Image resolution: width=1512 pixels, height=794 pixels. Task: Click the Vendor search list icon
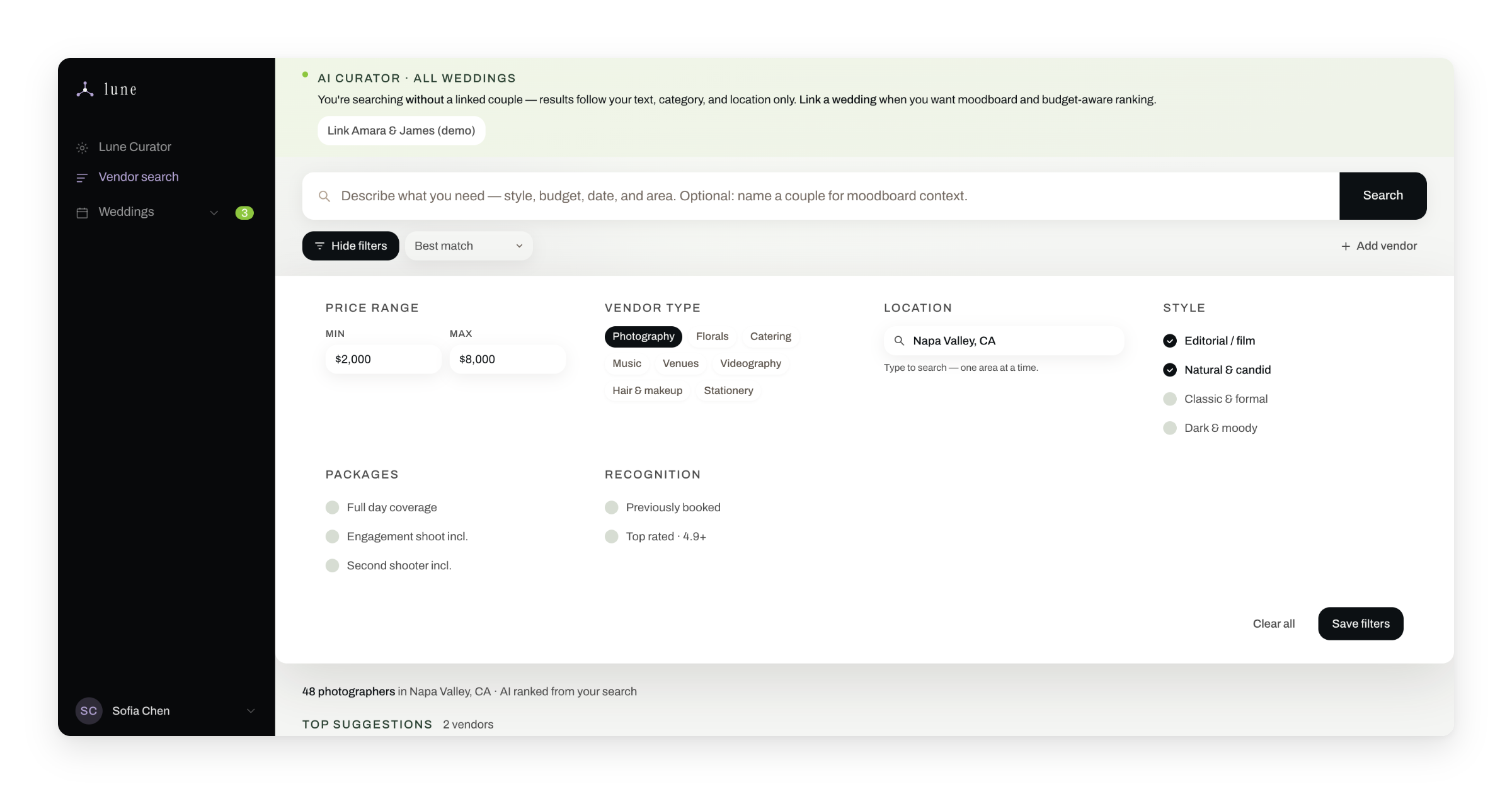tap(82, 178)
